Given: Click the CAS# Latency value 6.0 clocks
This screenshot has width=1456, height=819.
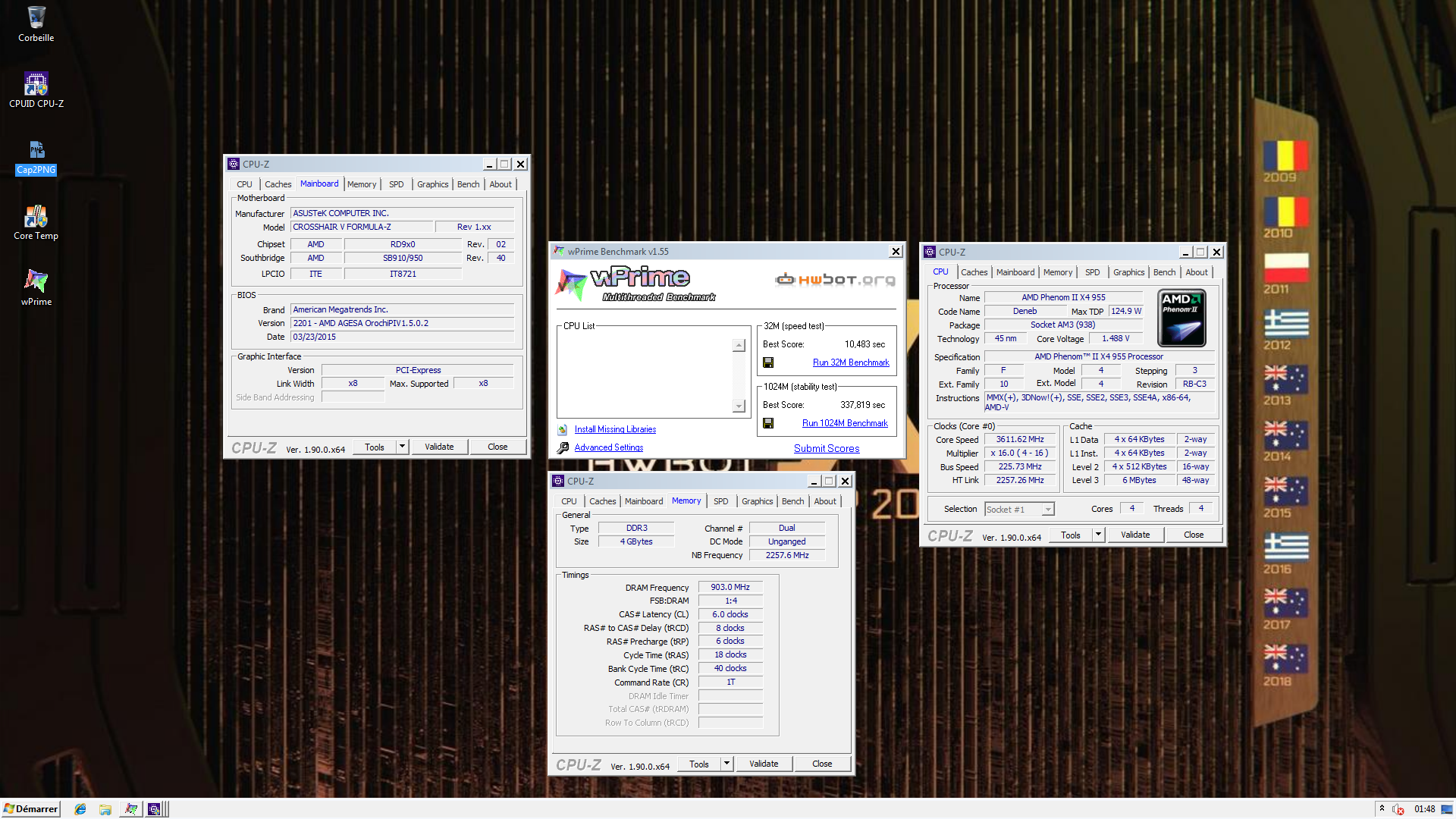Looking at the screenshot, I should pos(730,614).
